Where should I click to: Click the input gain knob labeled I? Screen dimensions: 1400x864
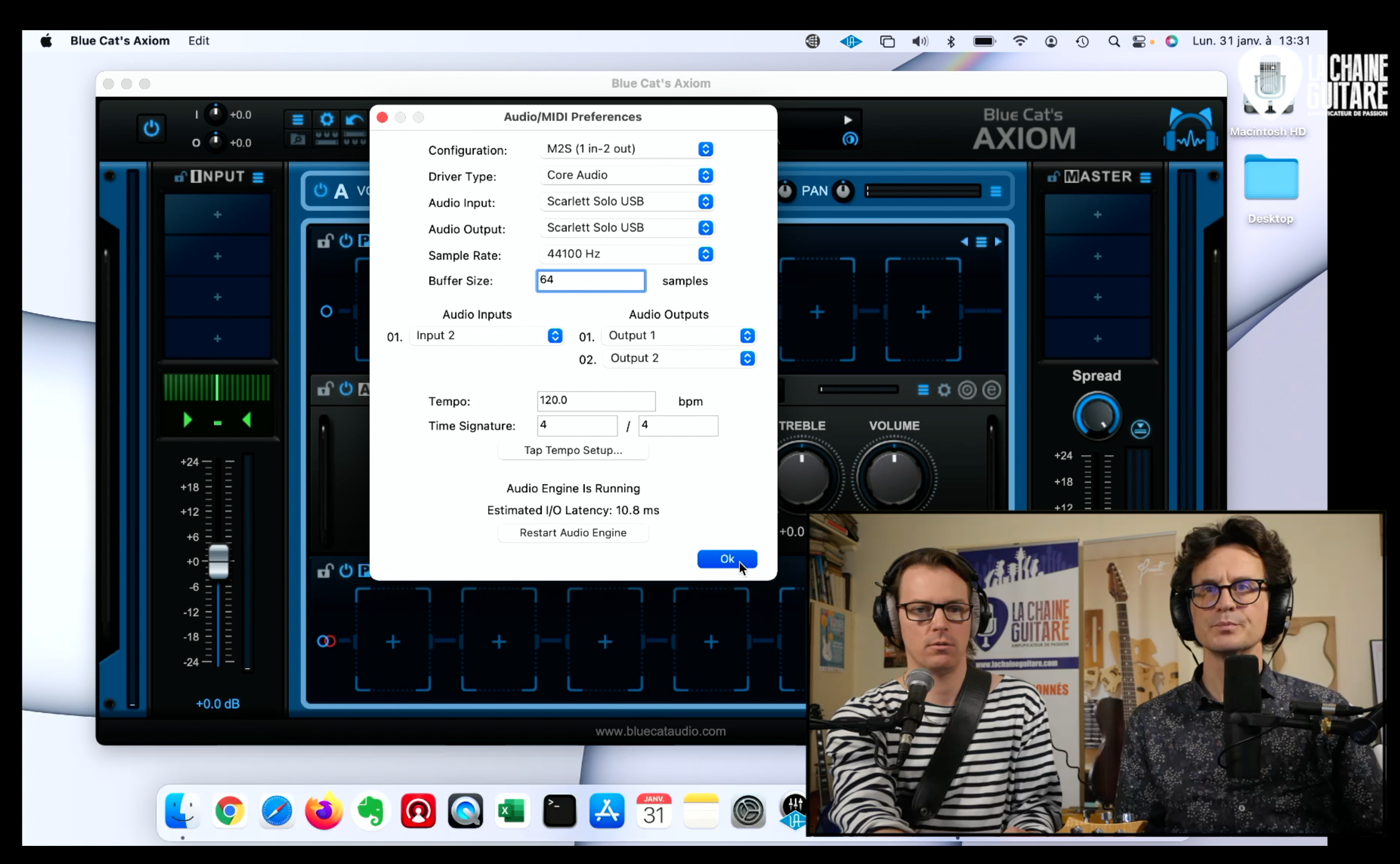pos(216,114)
